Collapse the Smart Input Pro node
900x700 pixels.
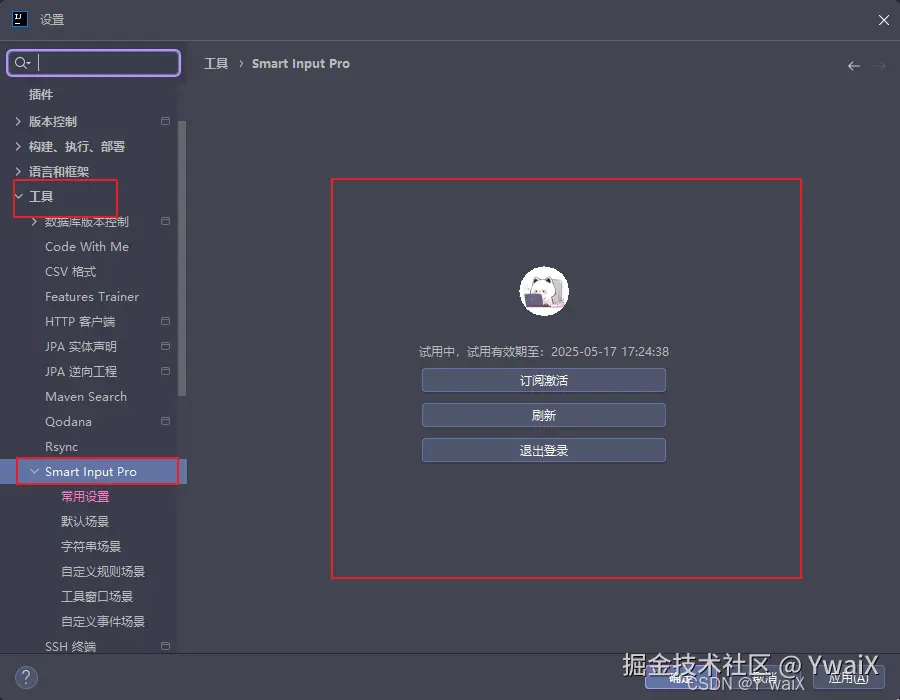[x=35, y=471]
